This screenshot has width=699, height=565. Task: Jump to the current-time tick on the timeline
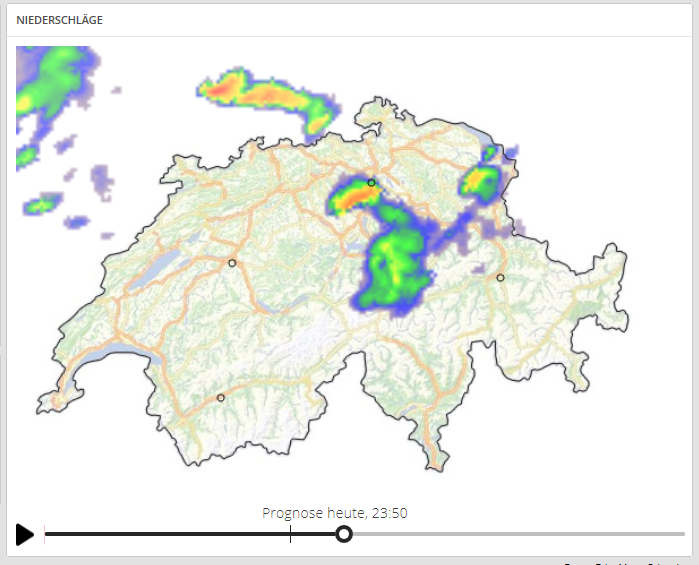291,534
